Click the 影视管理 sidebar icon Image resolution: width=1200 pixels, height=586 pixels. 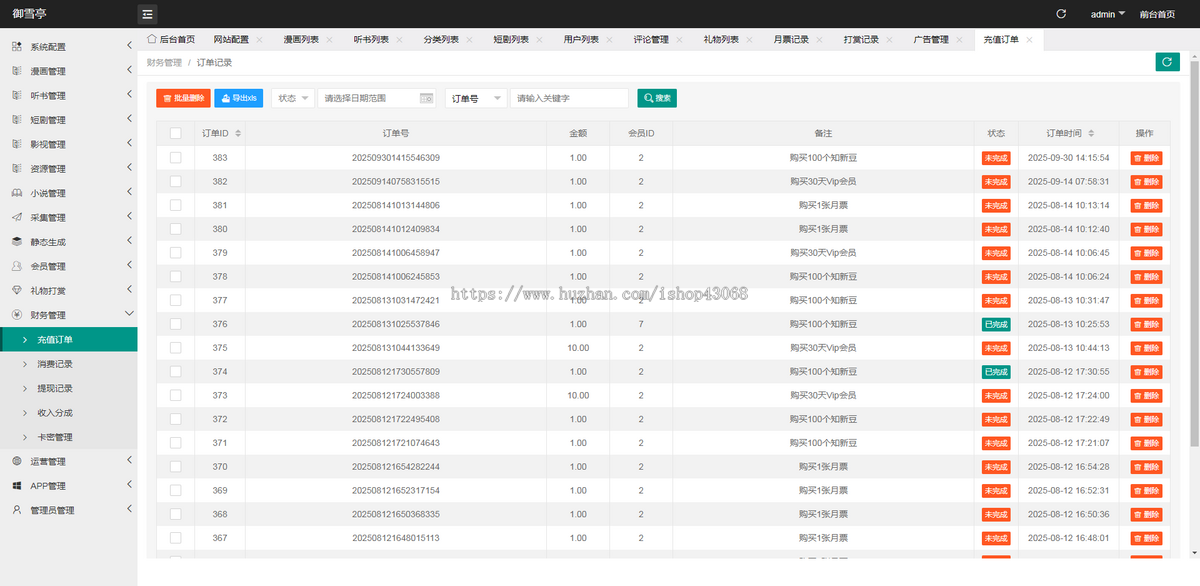17,144
